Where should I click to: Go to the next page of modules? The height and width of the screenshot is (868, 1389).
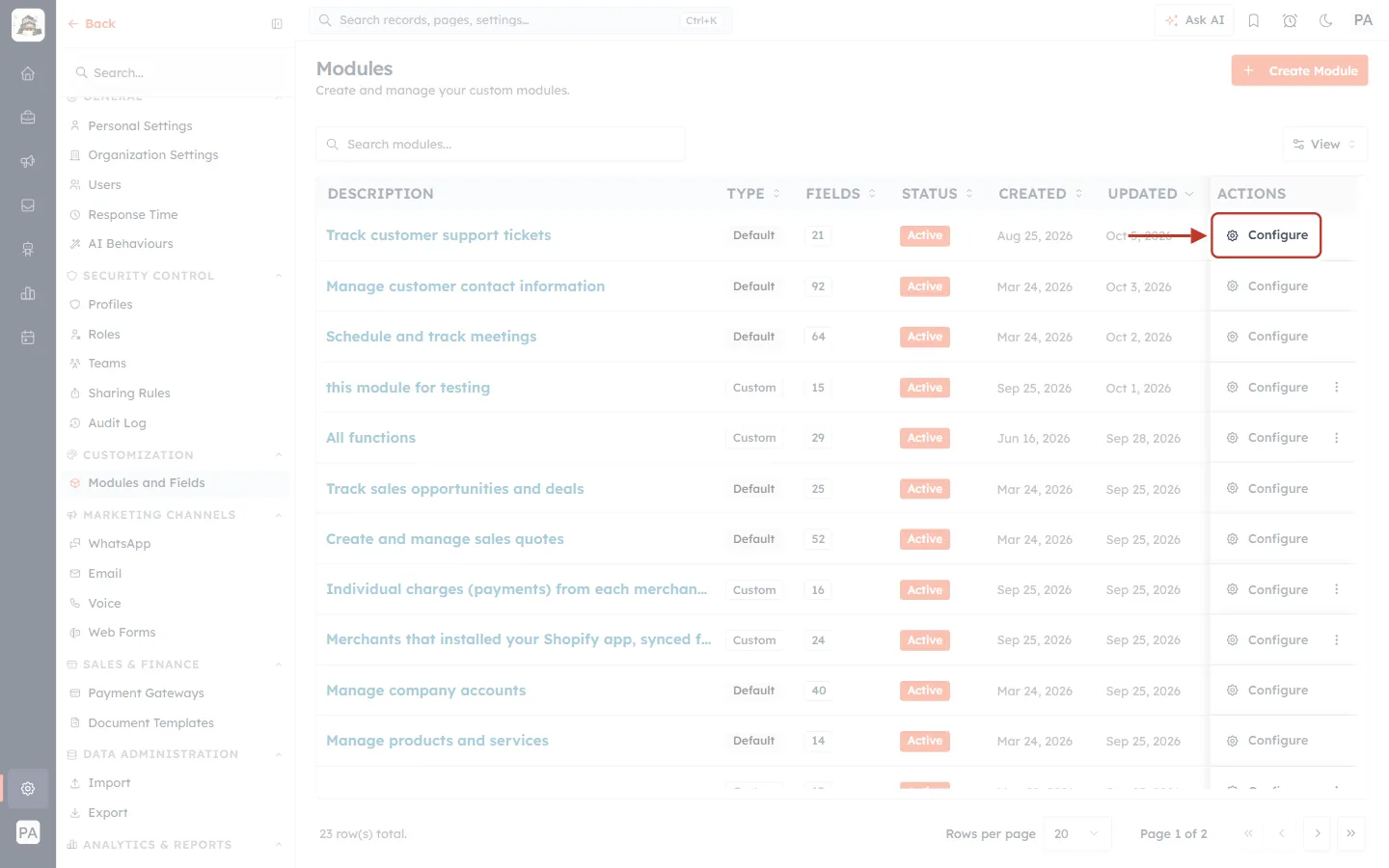(x=1318, y=834)
